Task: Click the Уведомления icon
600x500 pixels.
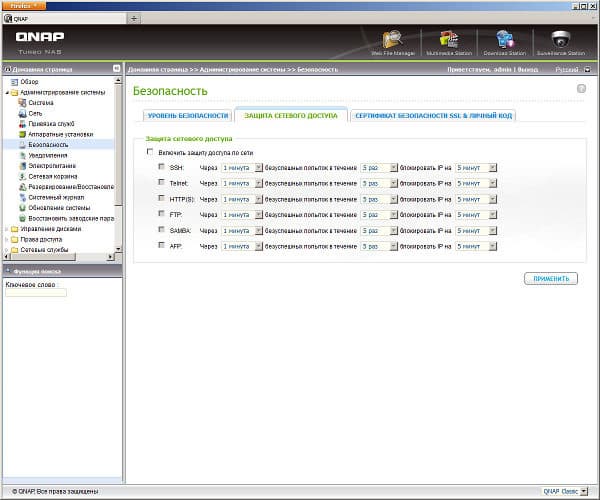Action: point(22,155)
